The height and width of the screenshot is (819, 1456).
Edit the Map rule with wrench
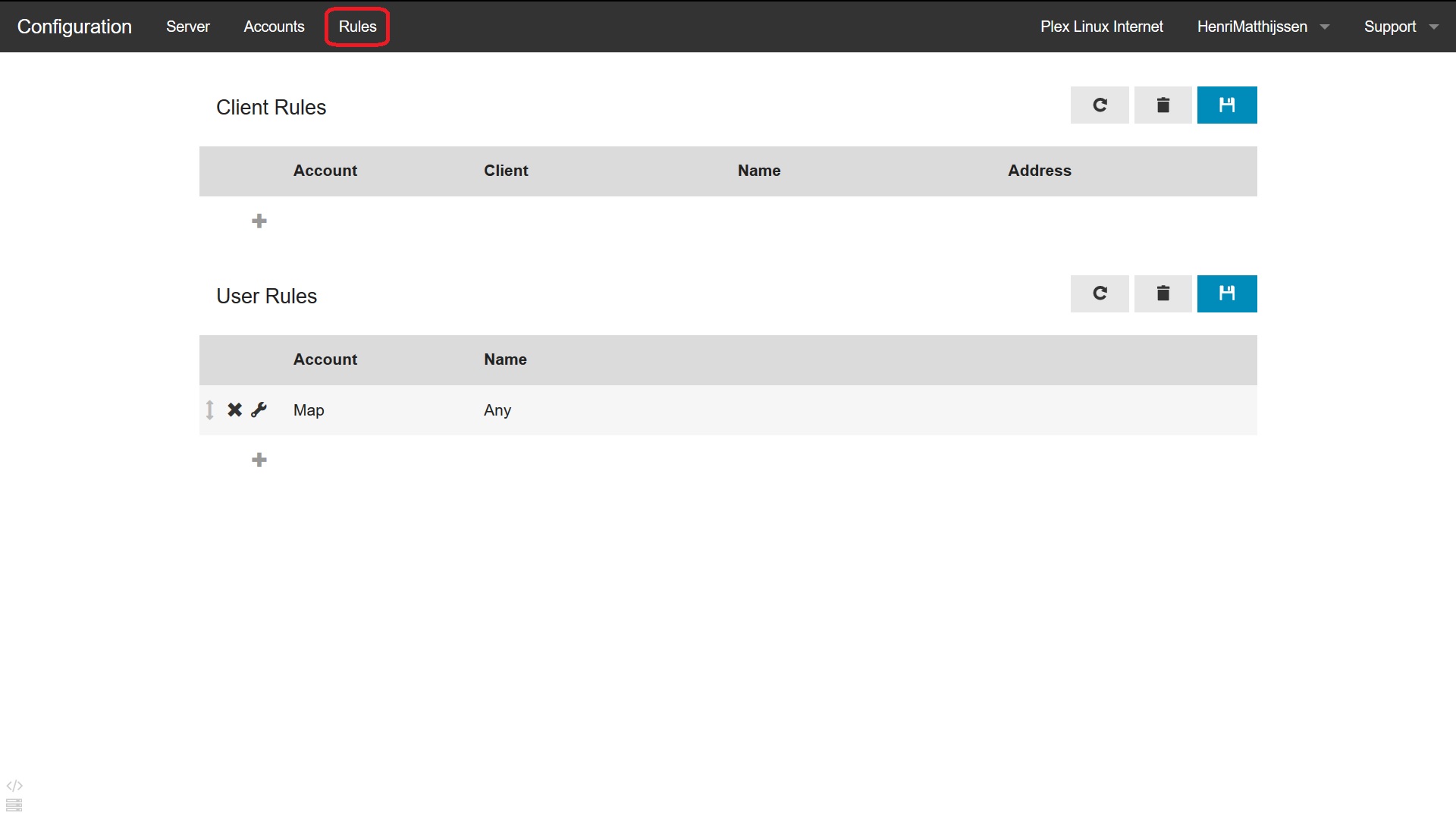[x=259, y=409]
